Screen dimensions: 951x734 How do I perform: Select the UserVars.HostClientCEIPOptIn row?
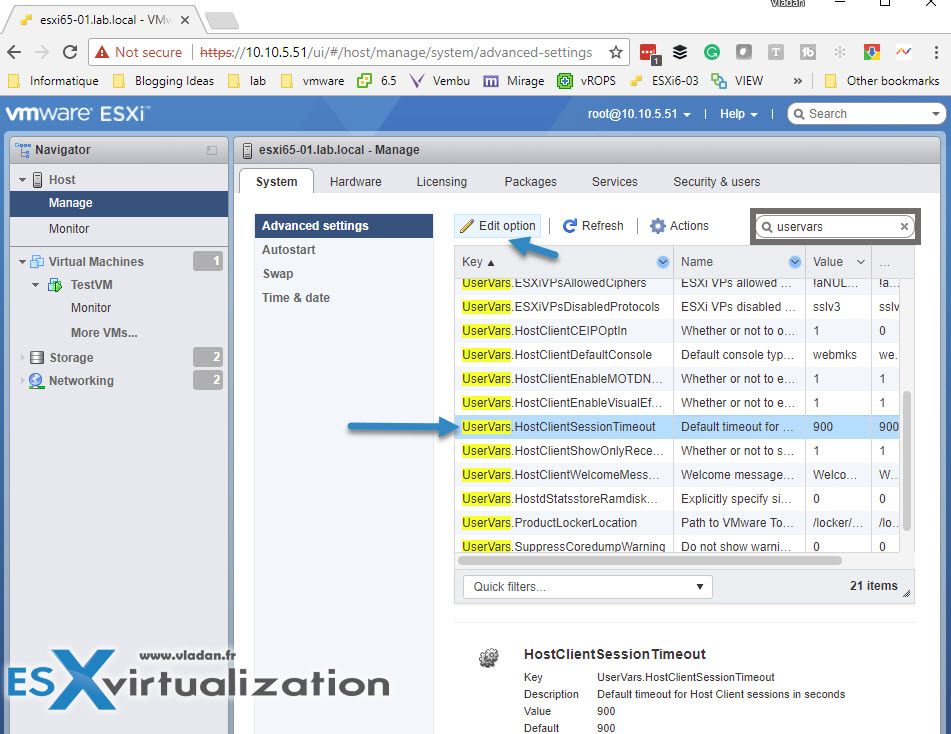click(x=677, y=331)
